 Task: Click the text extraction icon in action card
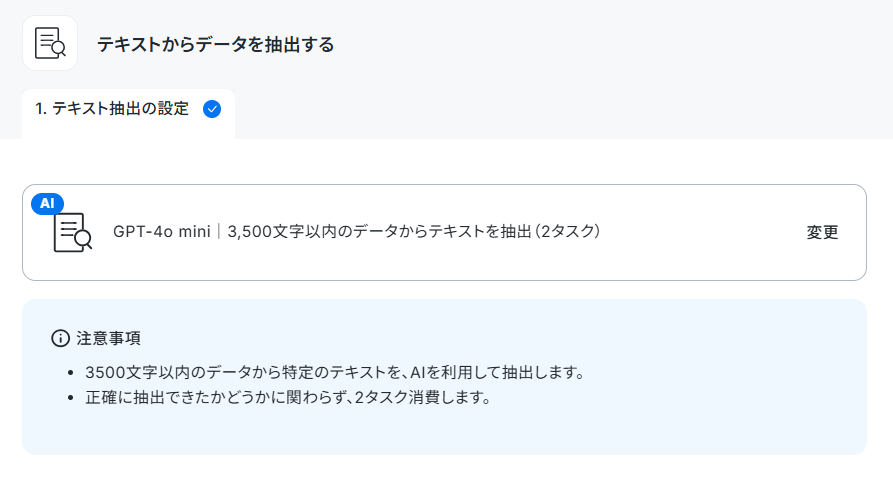pos(72,232)
